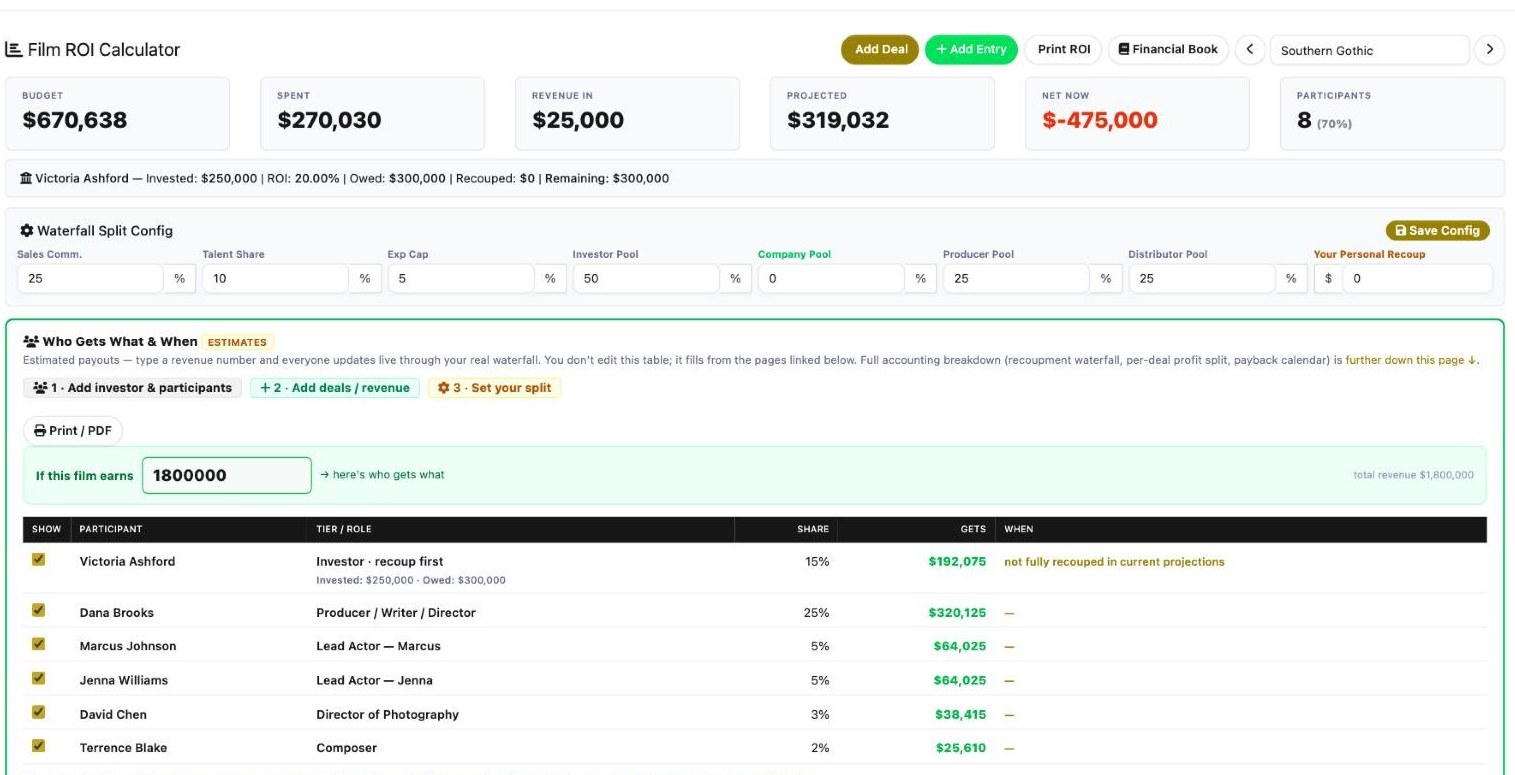Click the Composer role in Terrence Blake row
Screen dimensions: 1515x775
pyautogui.click(x=347, y=748)
